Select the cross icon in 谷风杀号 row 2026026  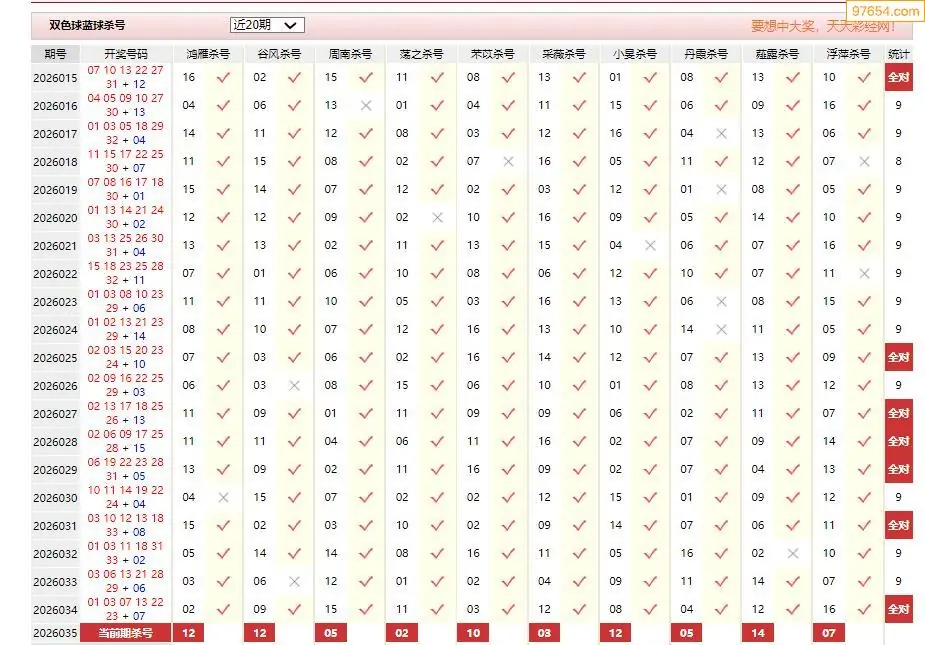coord(294,385)
